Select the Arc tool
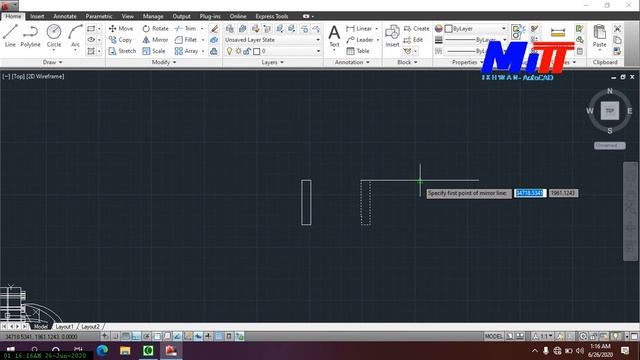Viewport: 640px width, 360px height. (x=75, y=36)
